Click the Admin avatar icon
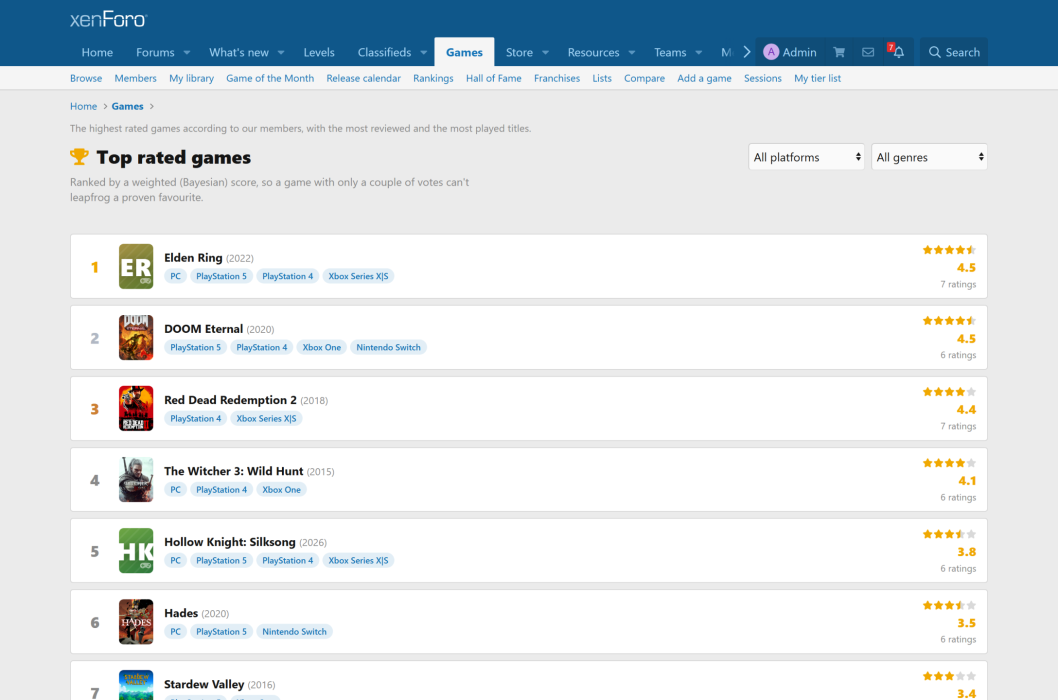 tap(771, 52)
